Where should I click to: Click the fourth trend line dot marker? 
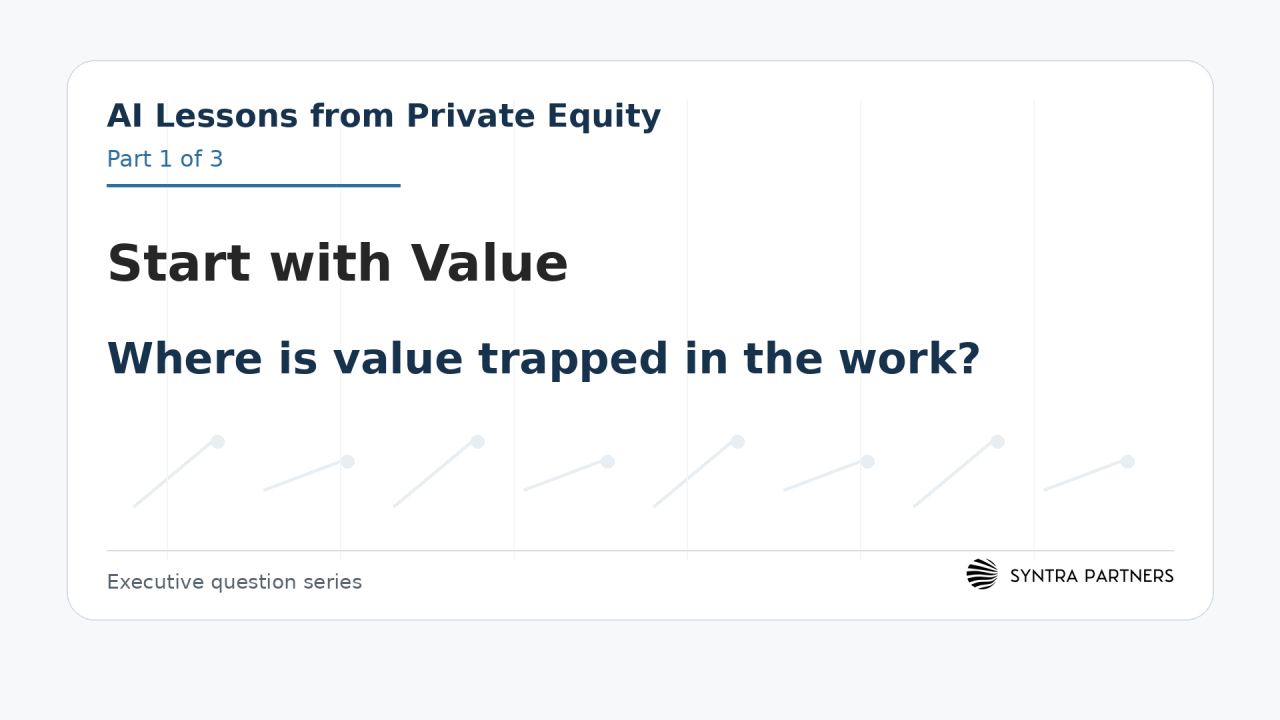(x=607, y=462)
